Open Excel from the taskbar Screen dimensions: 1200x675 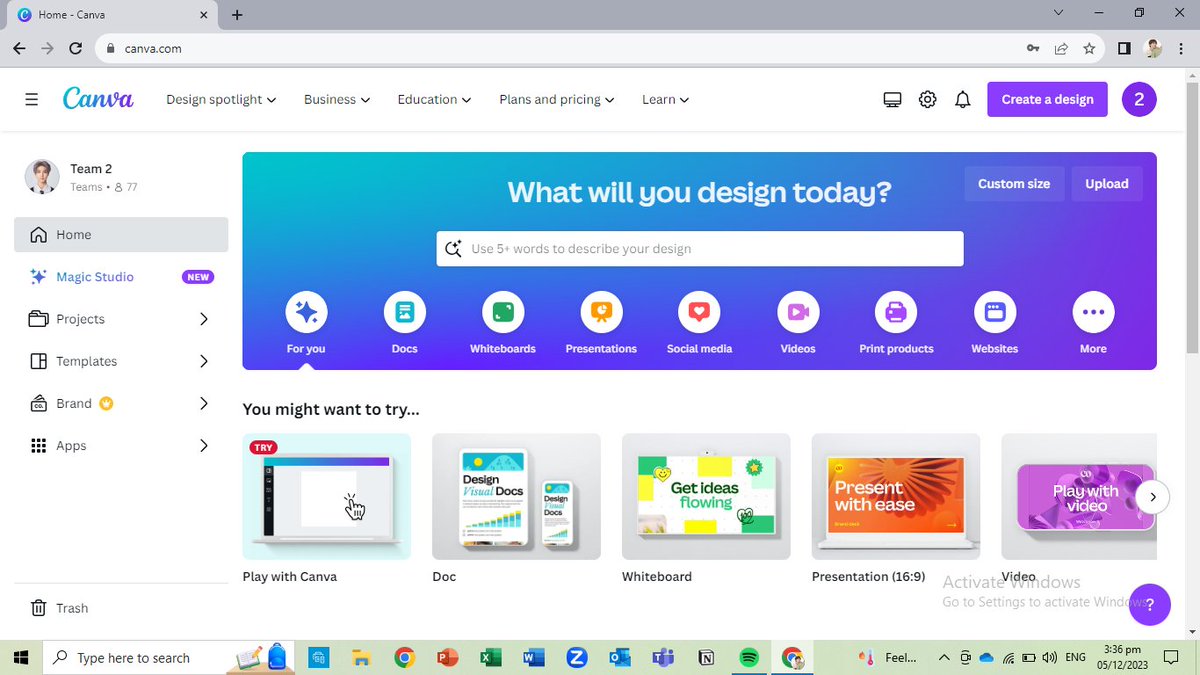click(x=490, y=657)
